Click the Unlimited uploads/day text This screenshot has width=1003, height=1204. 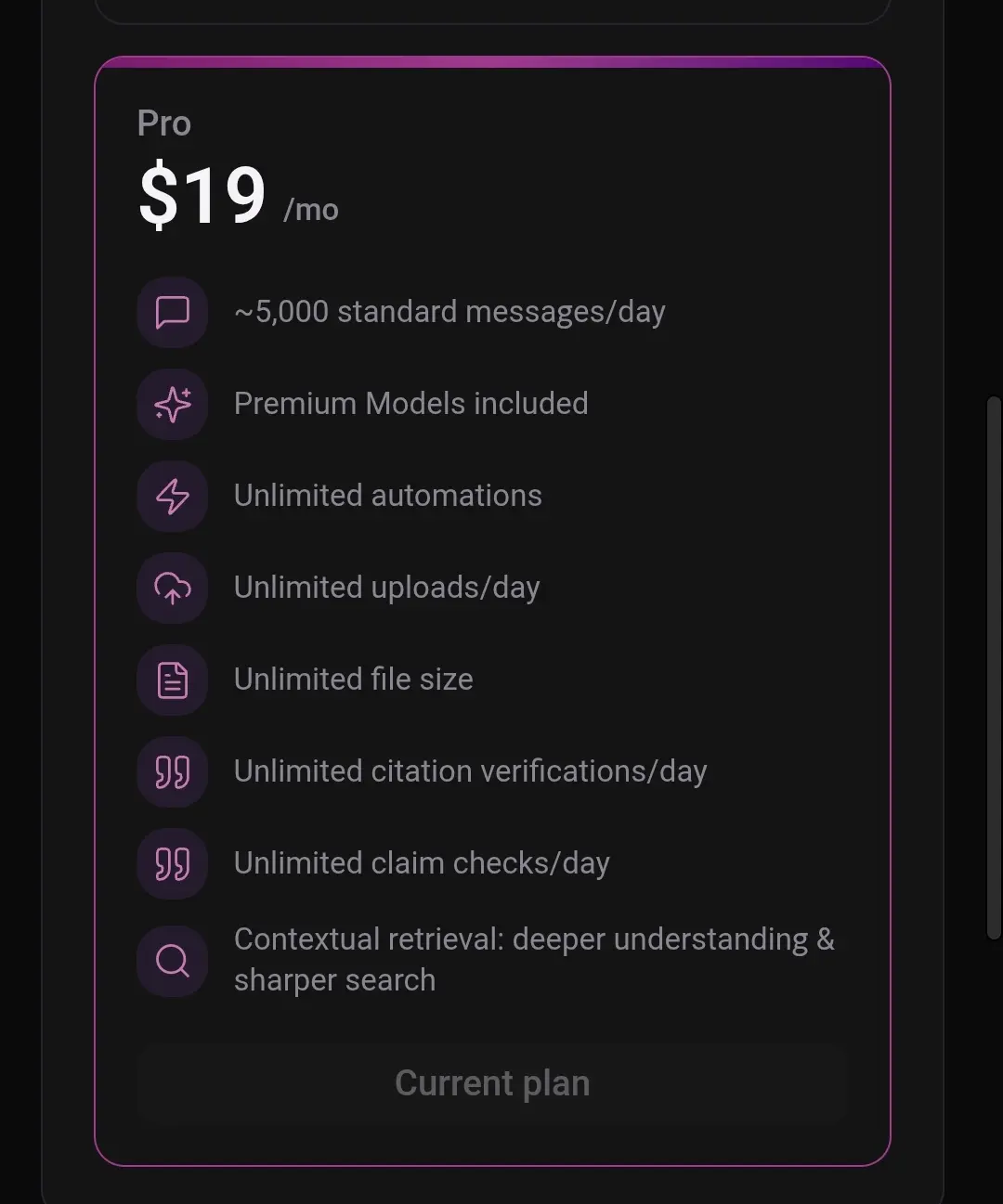[387, 588]
